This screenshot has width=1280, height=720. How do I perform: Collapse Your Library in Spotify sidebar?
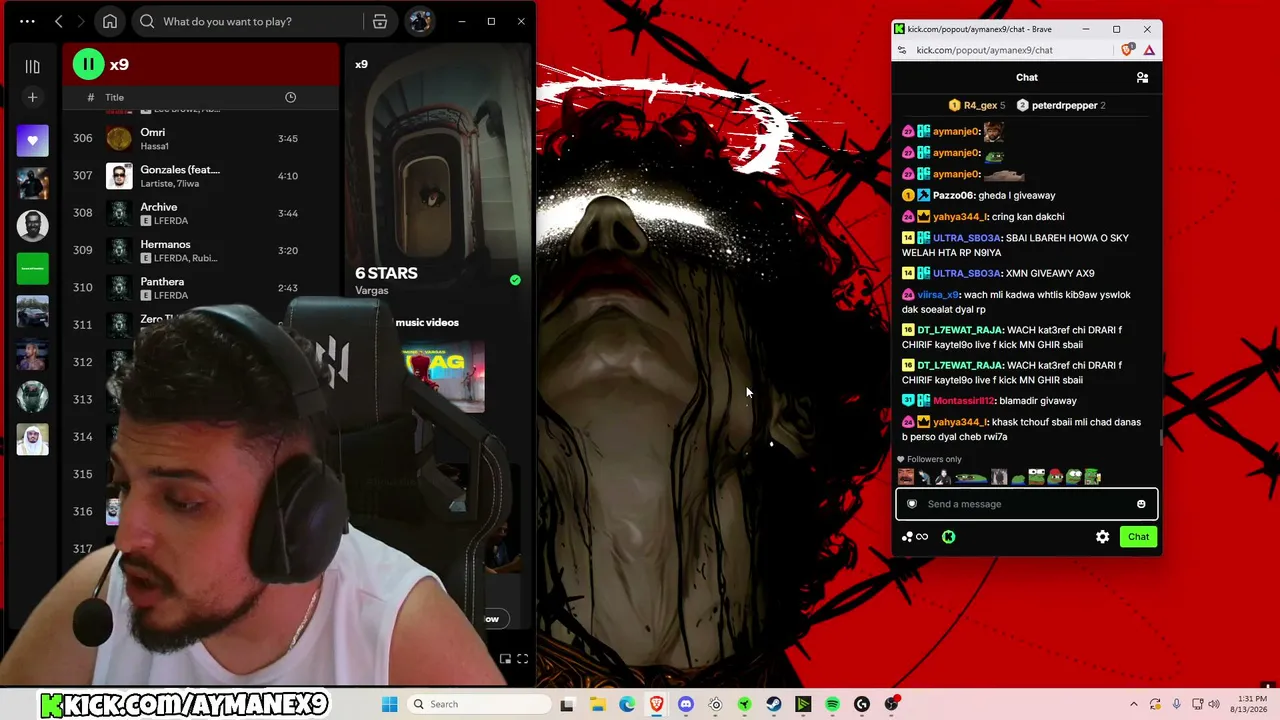coord(32,66)
